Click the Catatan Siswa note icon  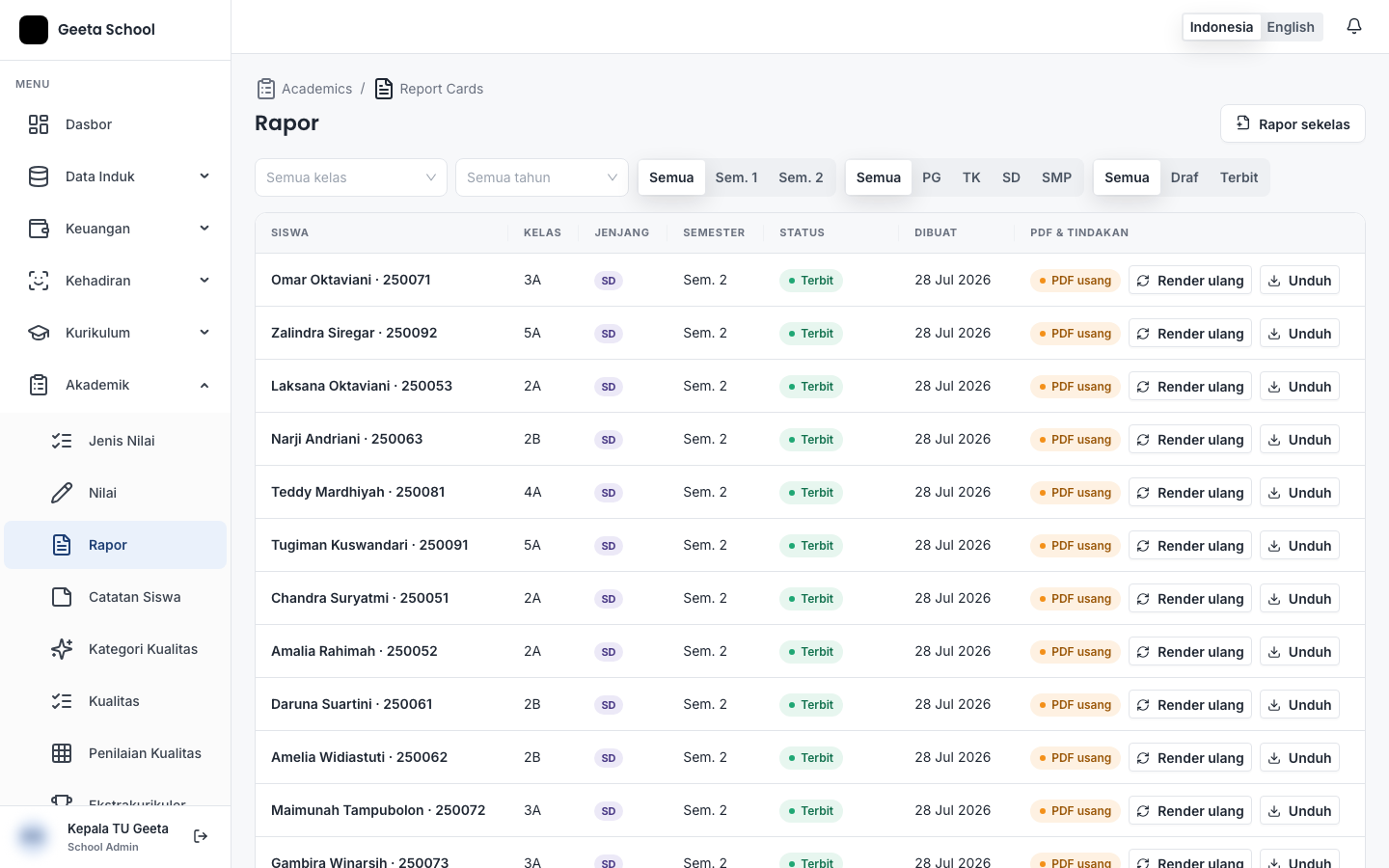point(62,597)
